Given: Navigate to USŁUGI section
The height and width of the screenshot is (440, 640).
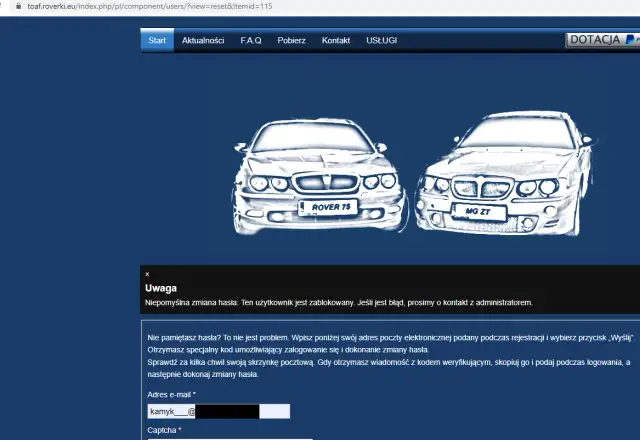Looking at the screenshot, I should tap(383, 40).
